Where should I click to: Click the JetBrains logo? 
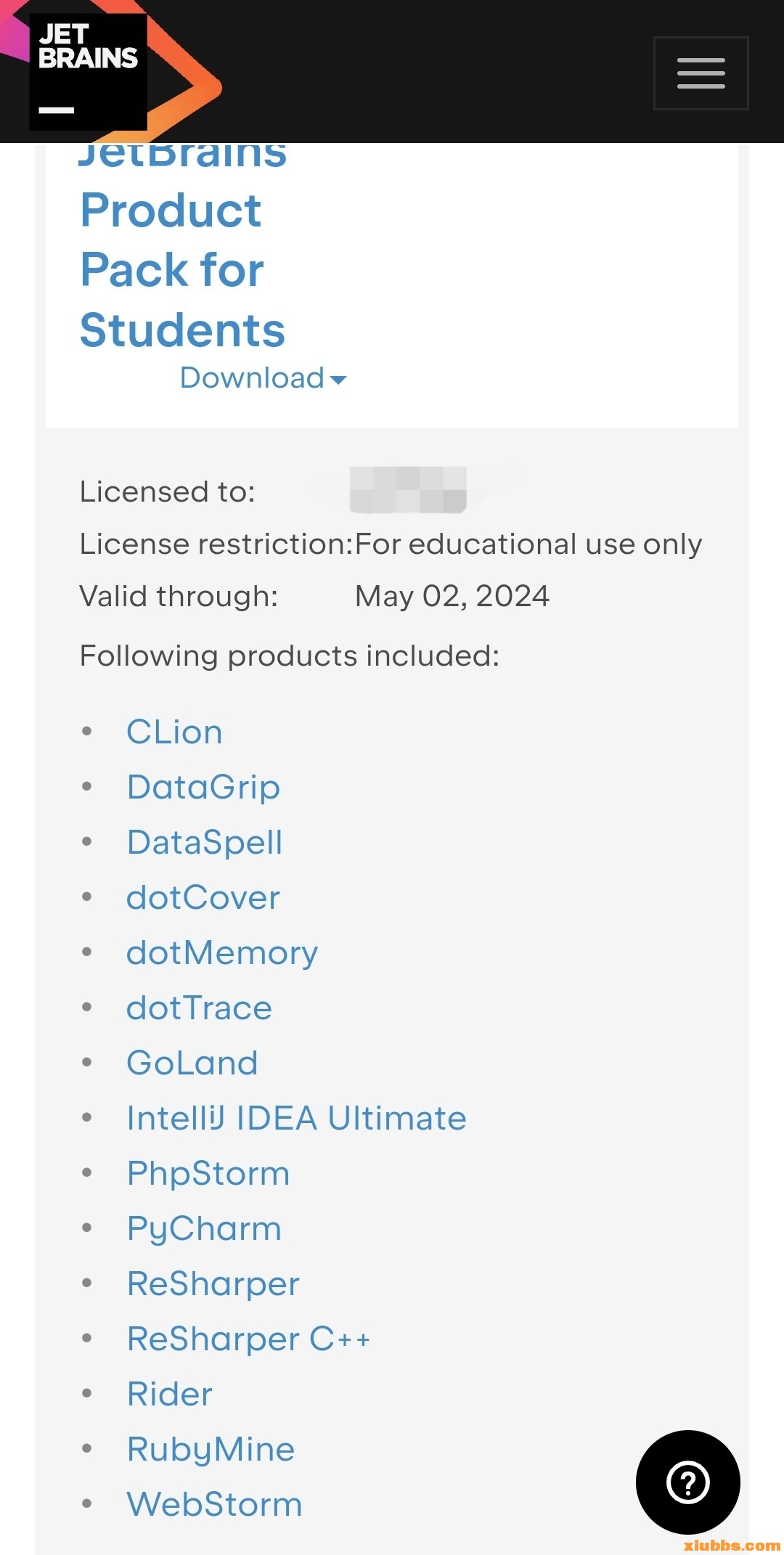89,73
